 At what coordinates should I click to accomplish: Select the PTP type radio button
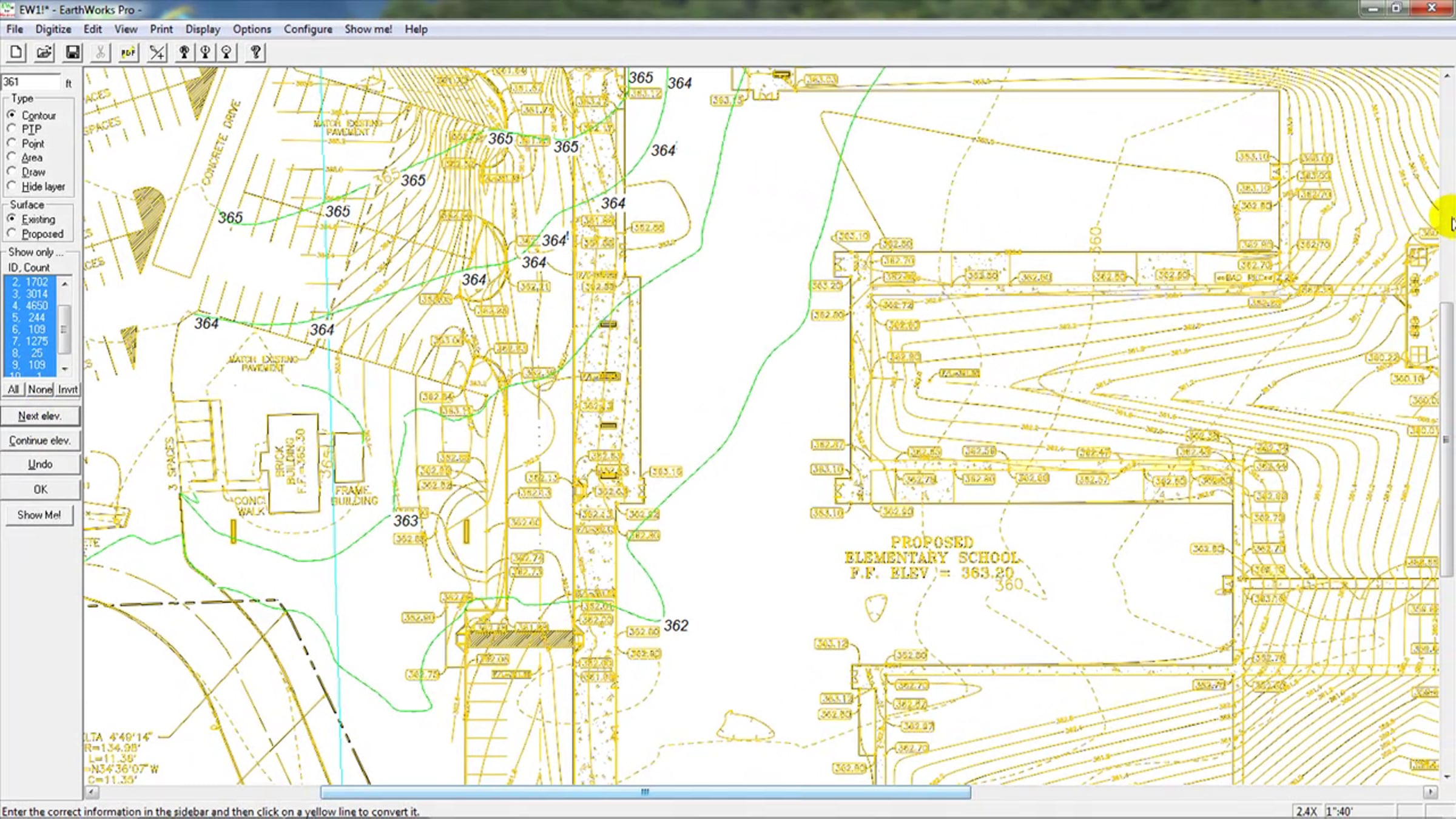(12, 129)
